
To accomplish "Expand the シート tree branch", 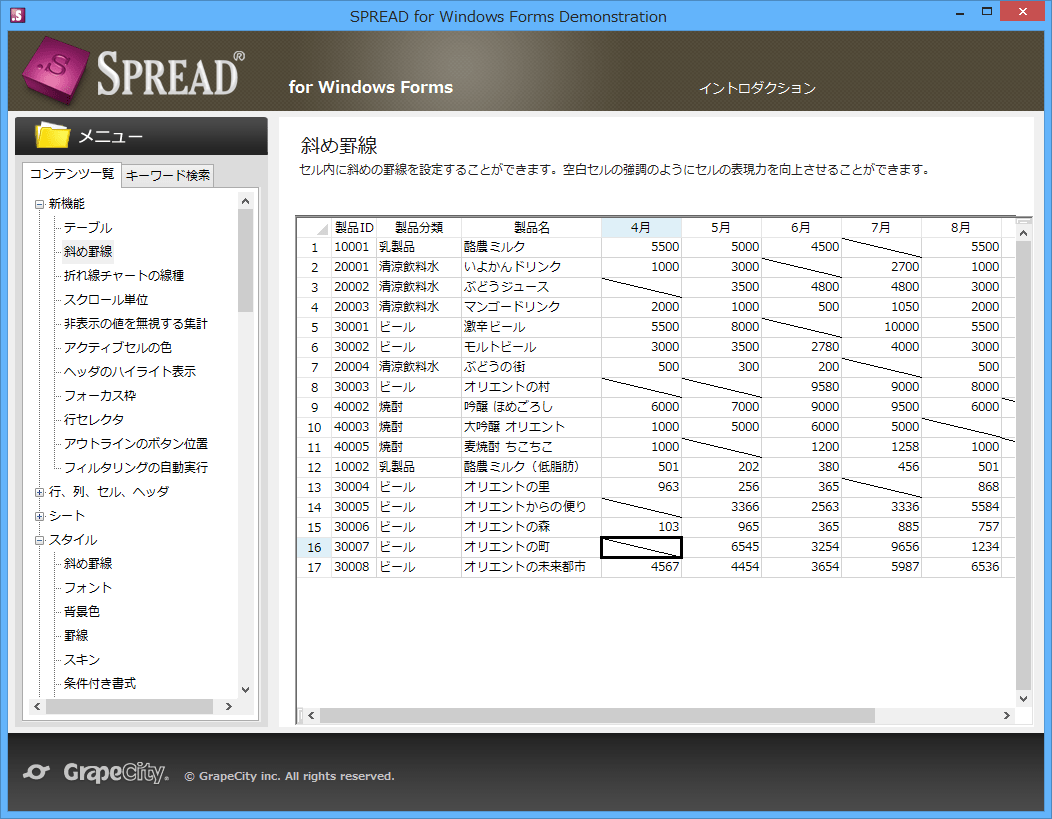I will click(x=37, y=515).
